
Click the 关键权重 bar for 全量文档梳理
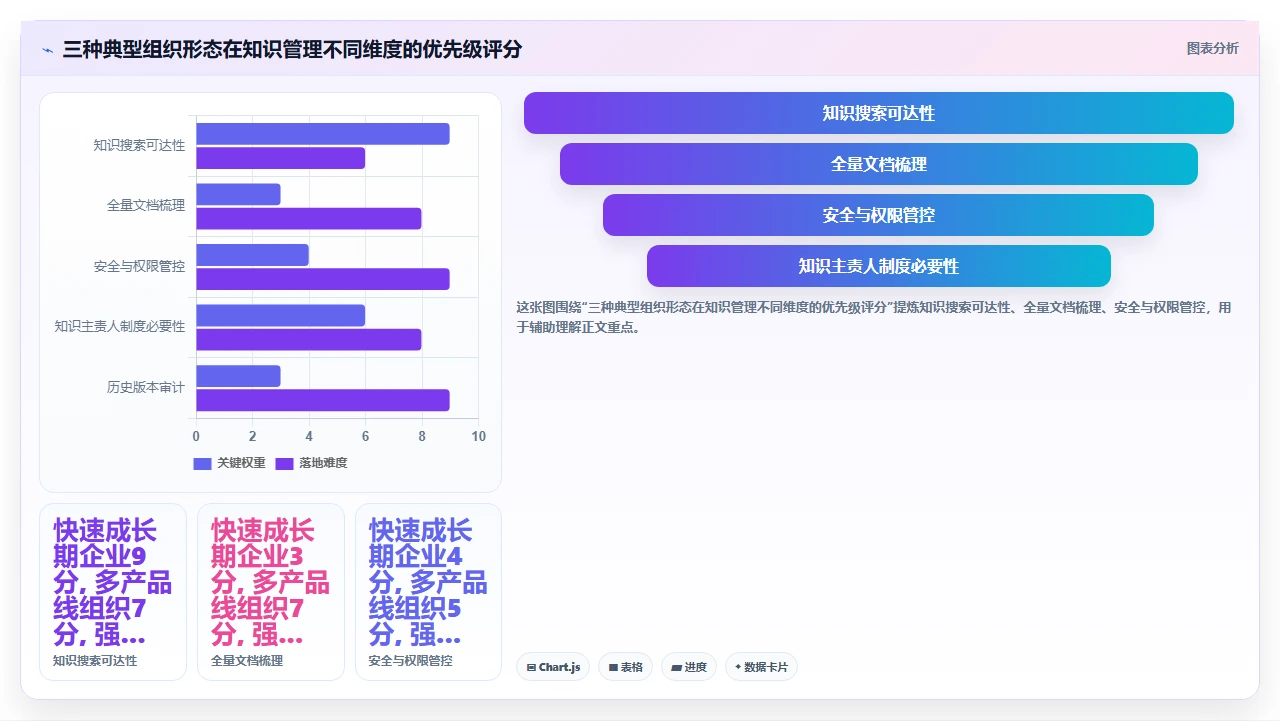coord(238,194)
